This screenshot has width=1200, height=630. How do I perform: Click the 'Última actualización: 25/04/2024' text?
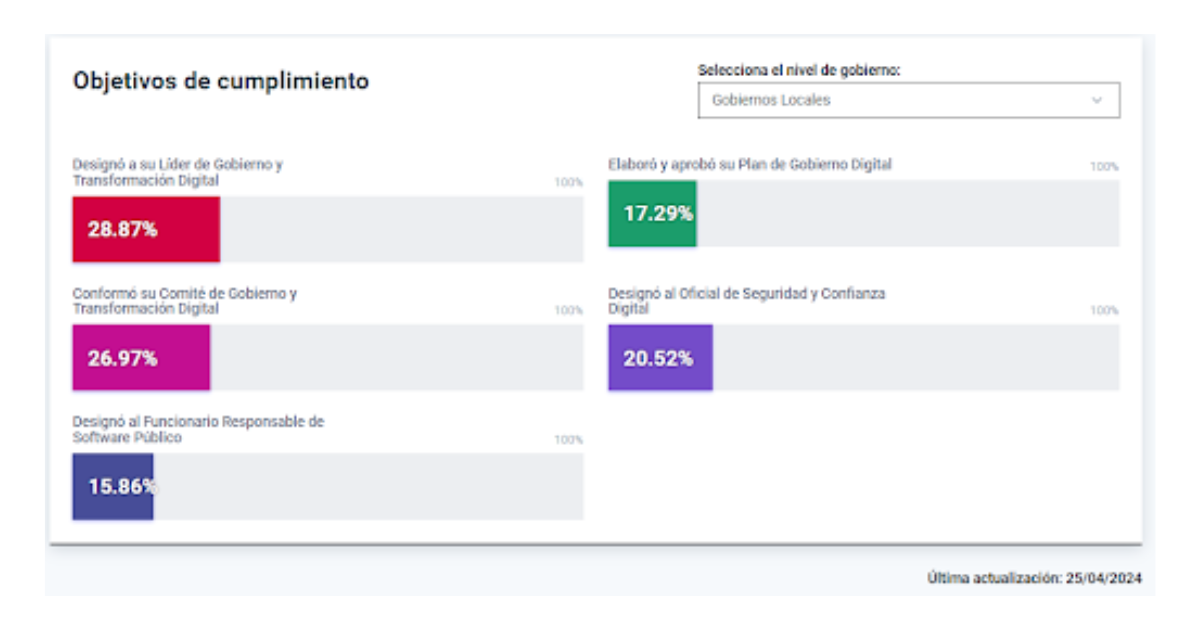[x=1035, y=576]
